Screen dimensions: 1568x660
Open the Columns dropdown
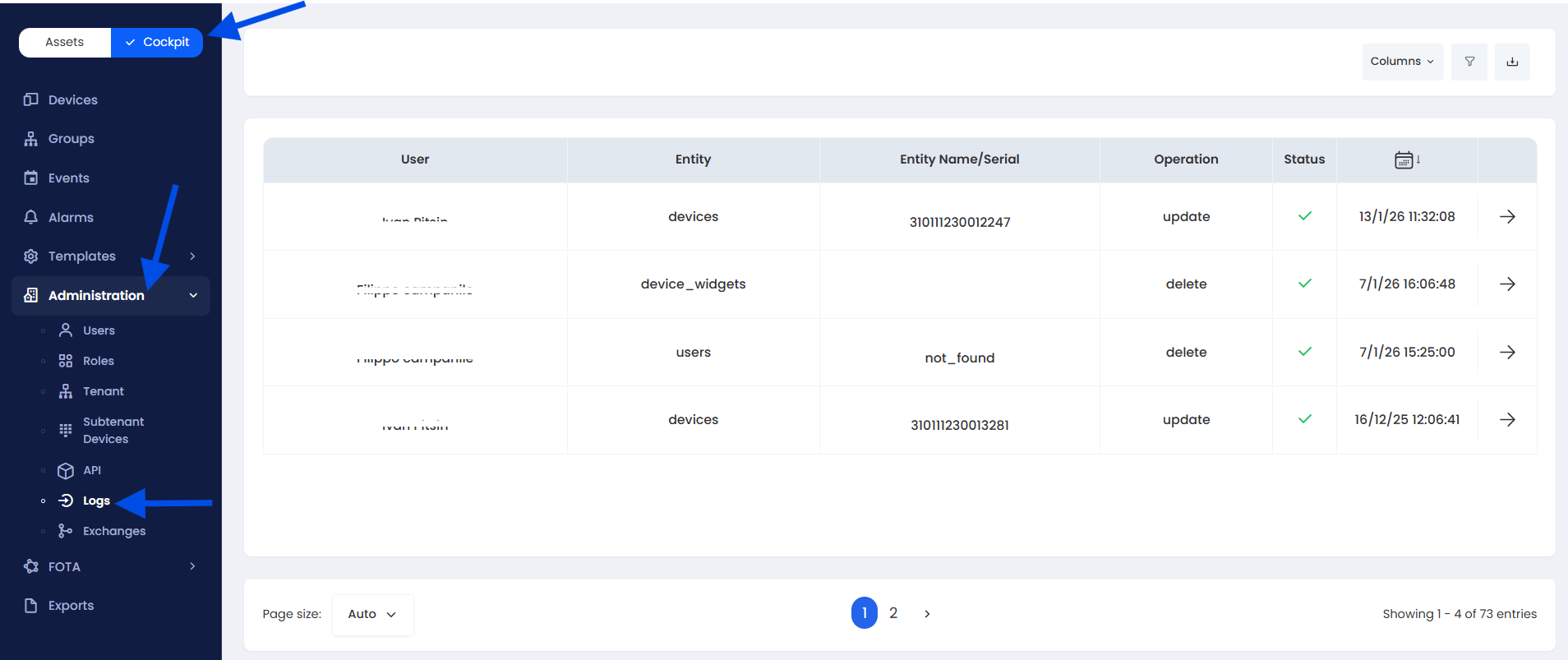coord(1402,62)
